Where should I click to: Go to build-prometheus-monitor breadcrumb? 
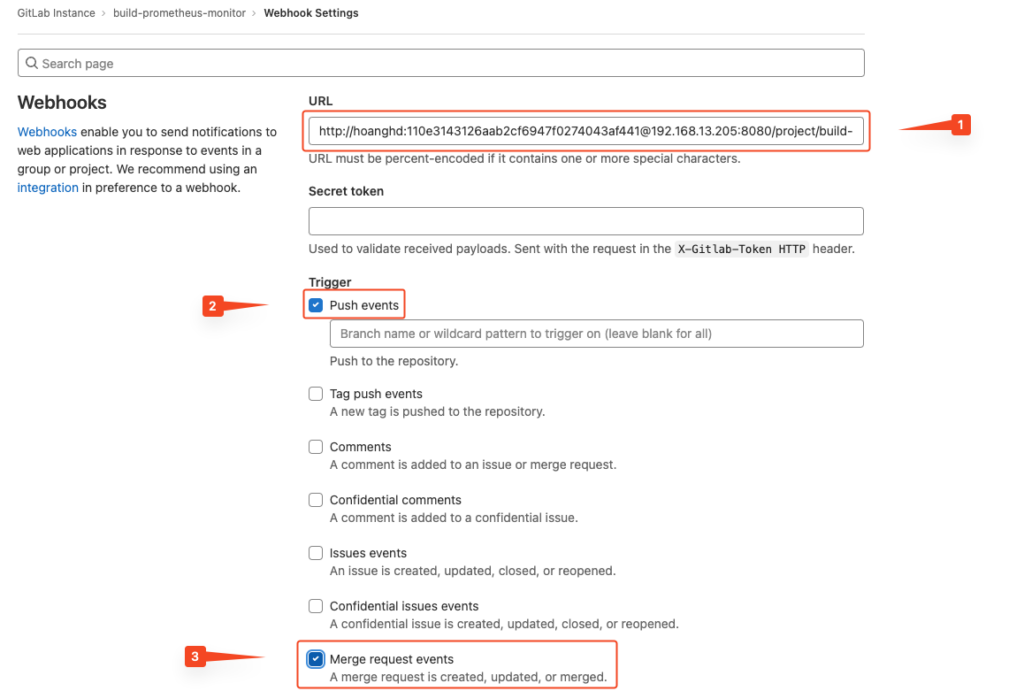pyautogui.click(x=179, y=13)
